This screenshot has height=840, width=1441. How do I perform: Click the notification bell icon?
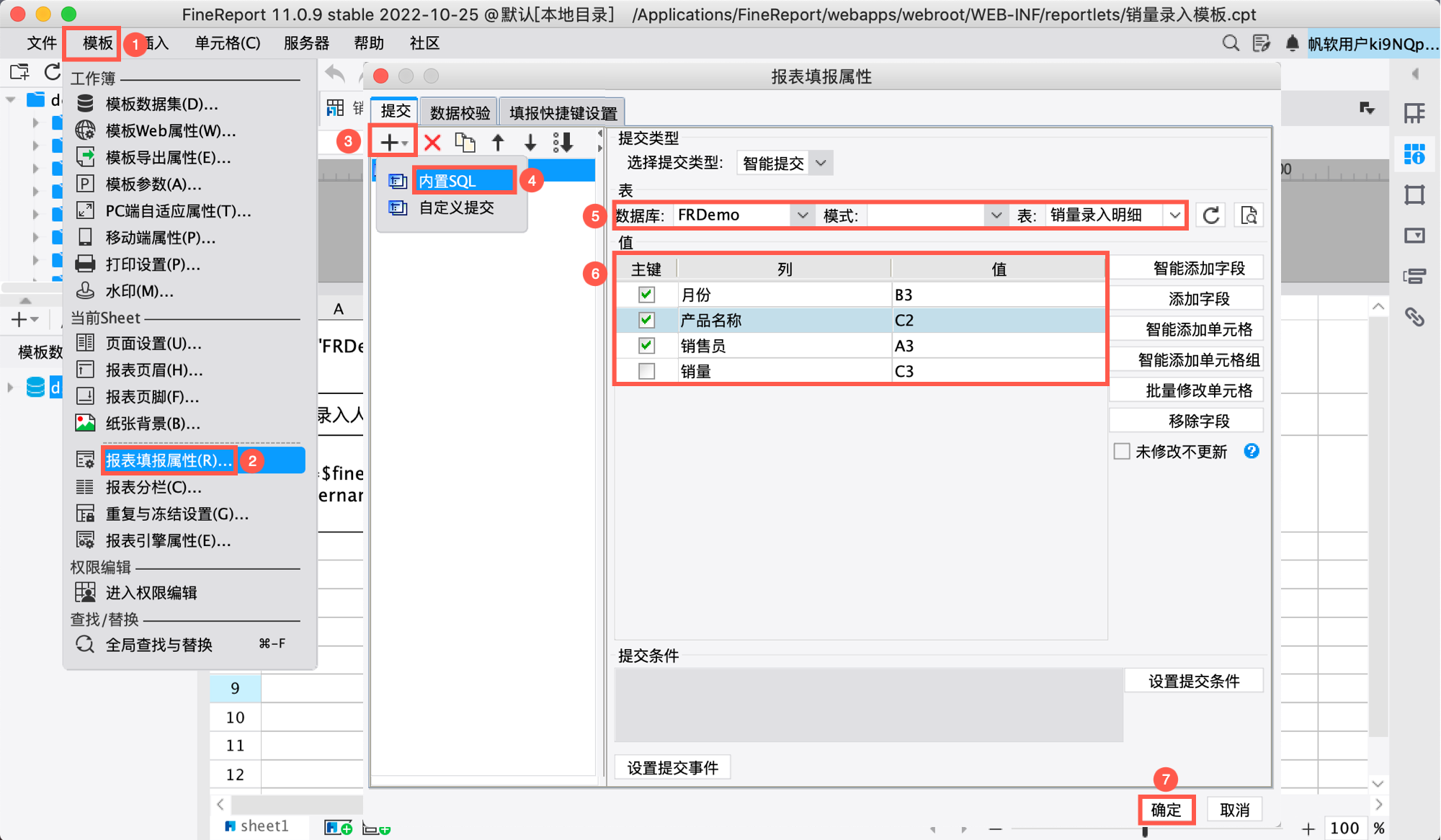coord(1292,43)
